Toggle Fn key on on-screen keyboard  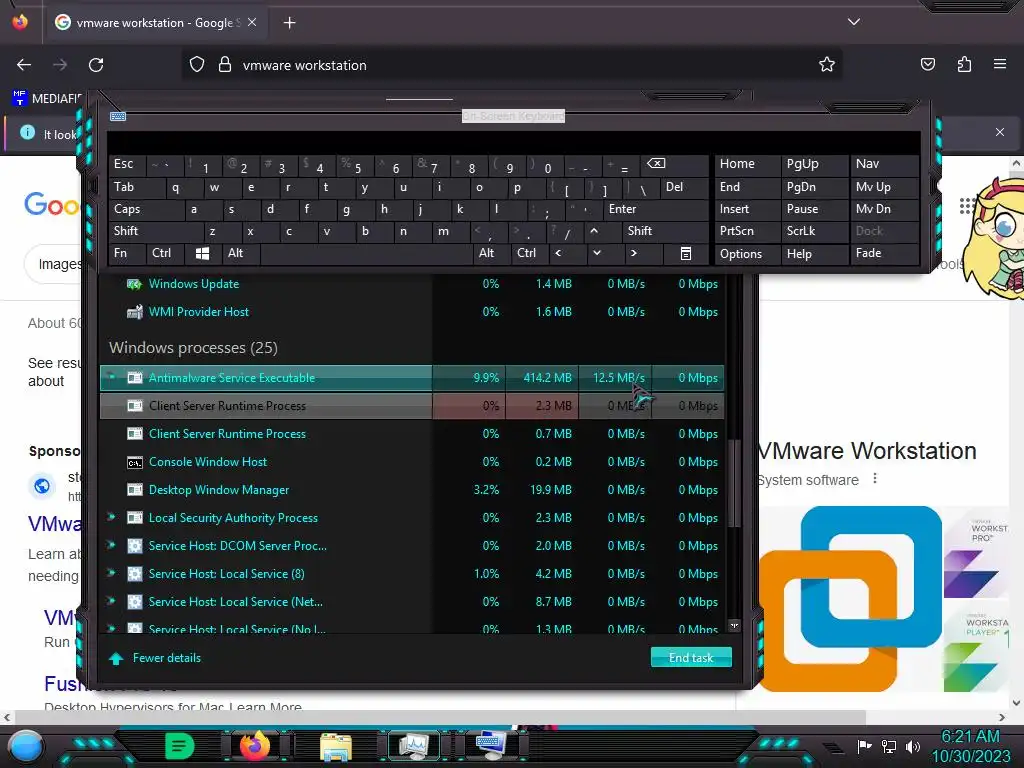point(126,253)
